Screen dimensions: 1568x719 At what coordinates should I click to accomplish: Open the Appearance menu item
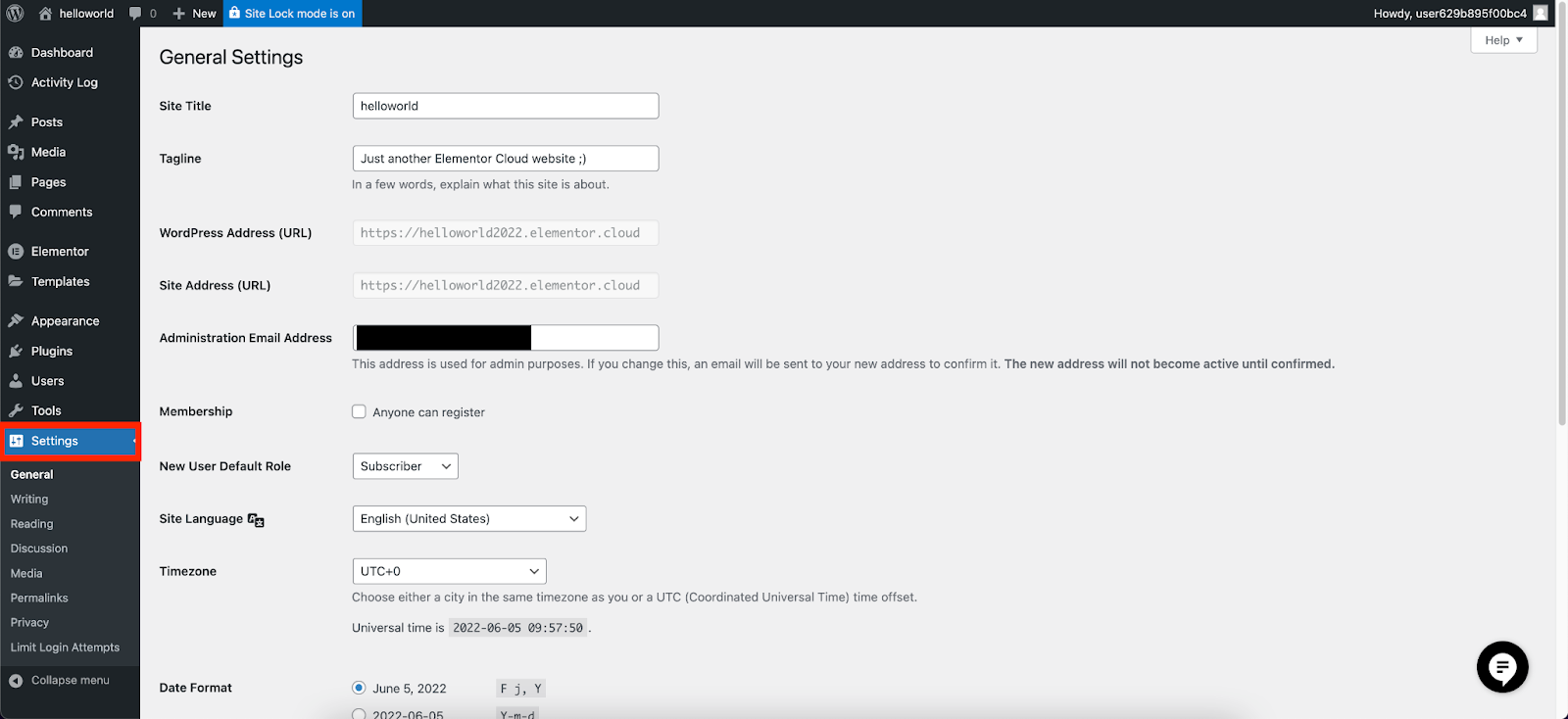(x=70, y=320)
